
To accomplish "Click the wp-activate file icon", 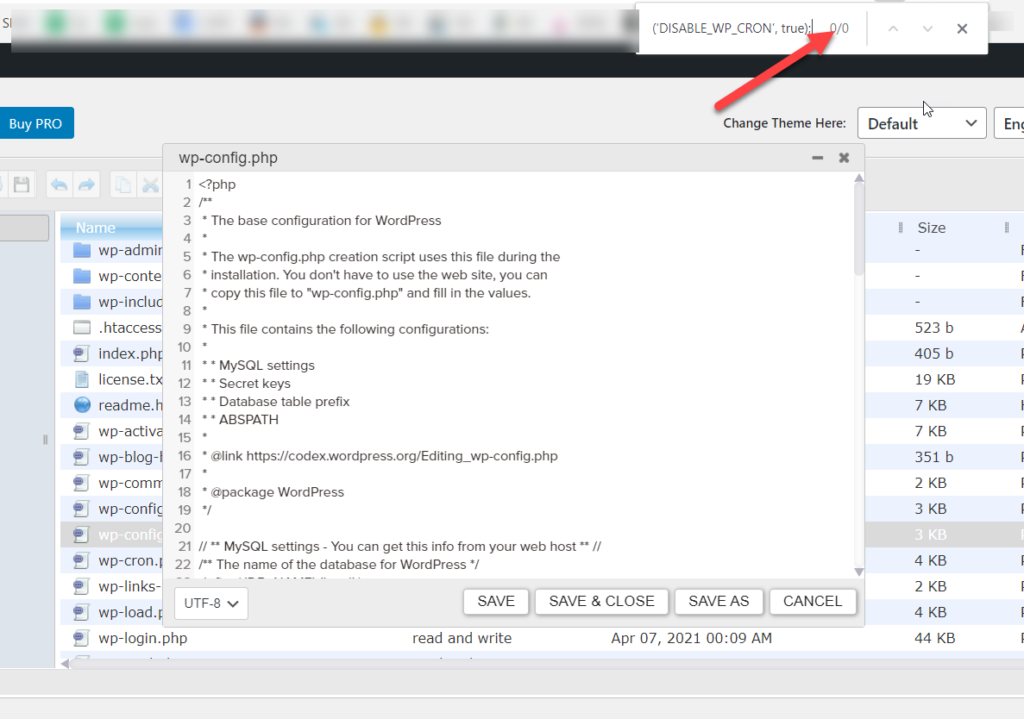I will coord(82,431).
